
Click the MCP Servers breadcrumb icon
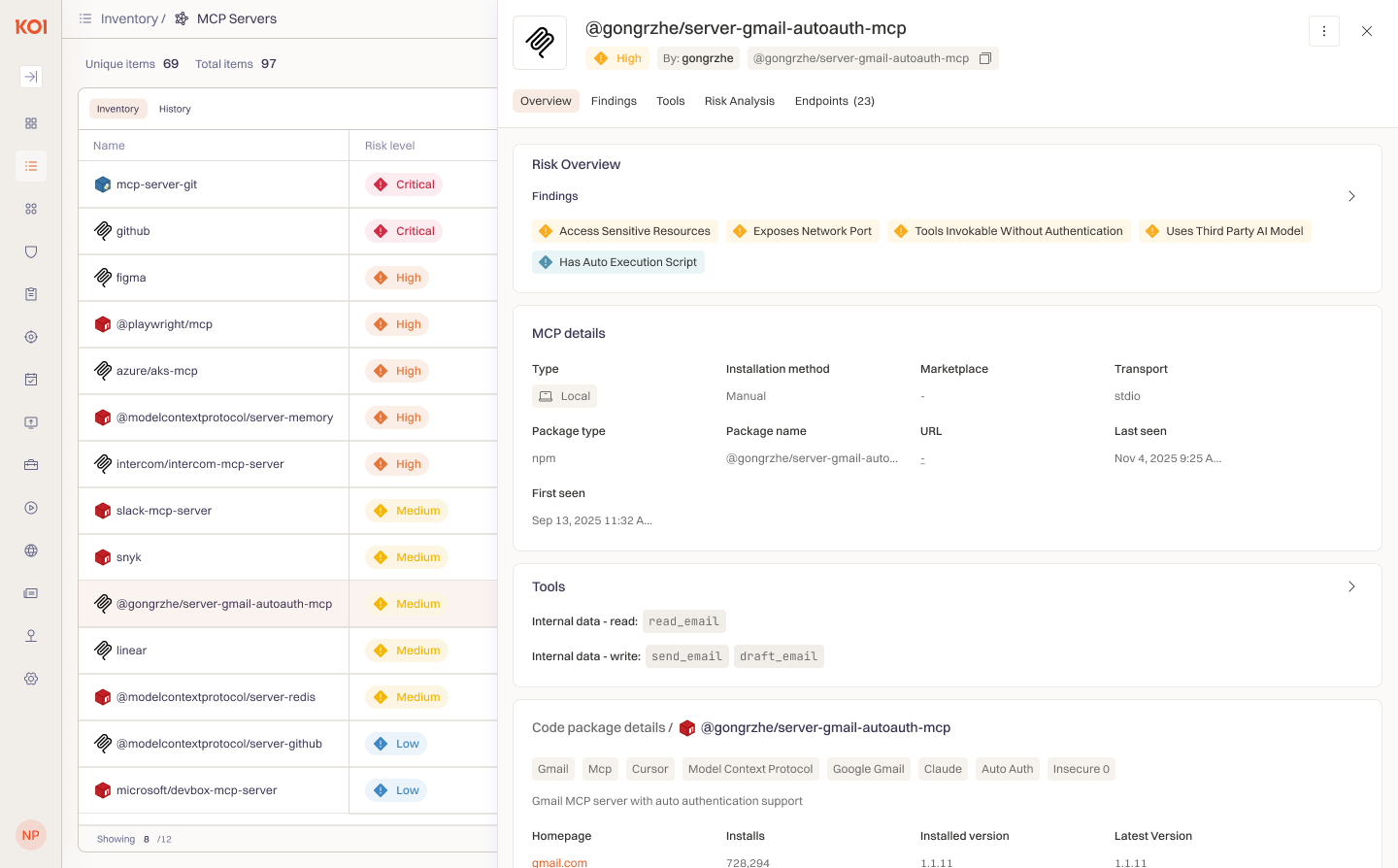click(x=182, y=18)
